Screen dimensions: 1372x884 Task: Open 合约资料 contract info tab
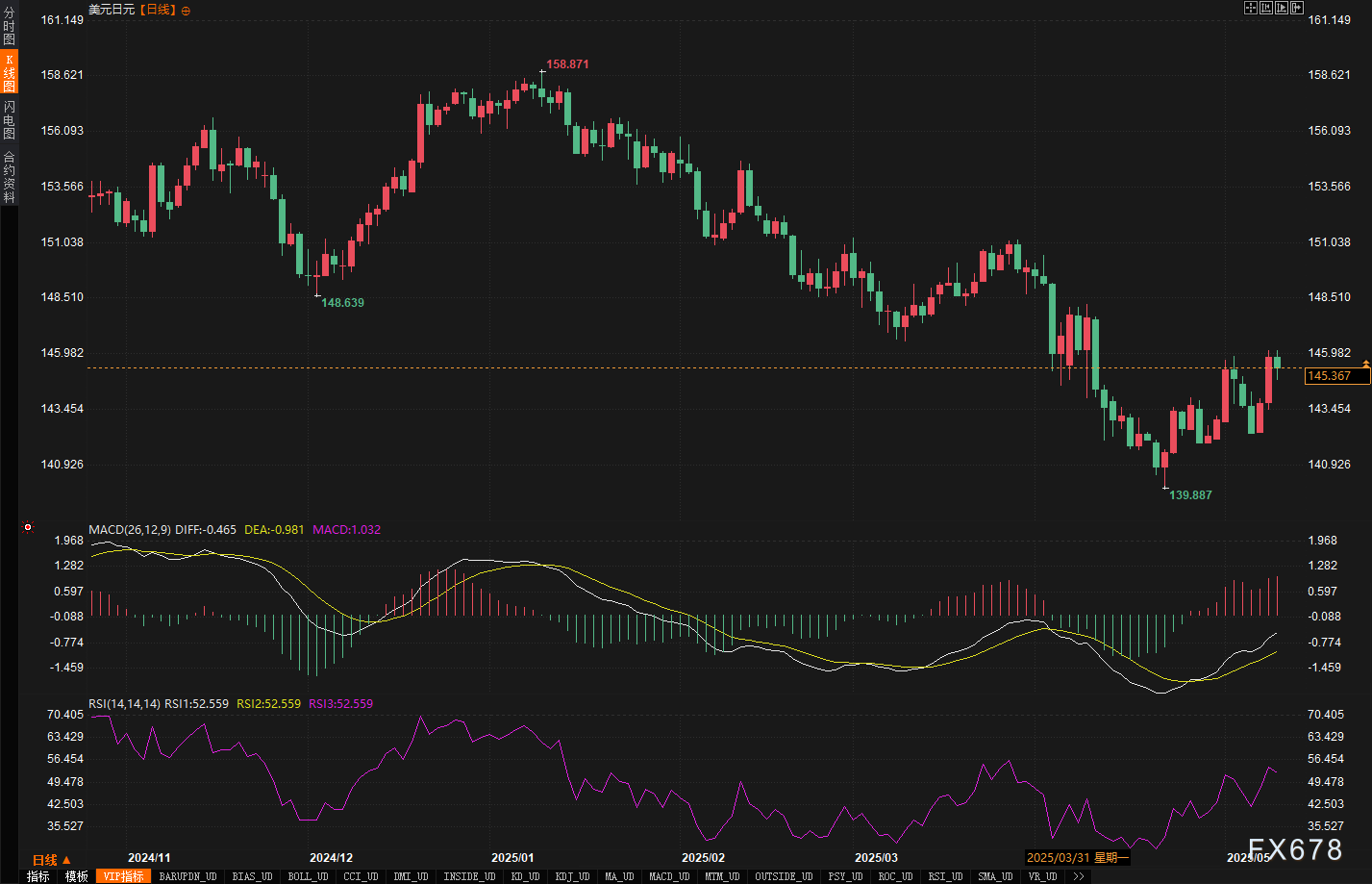point(9,176)
